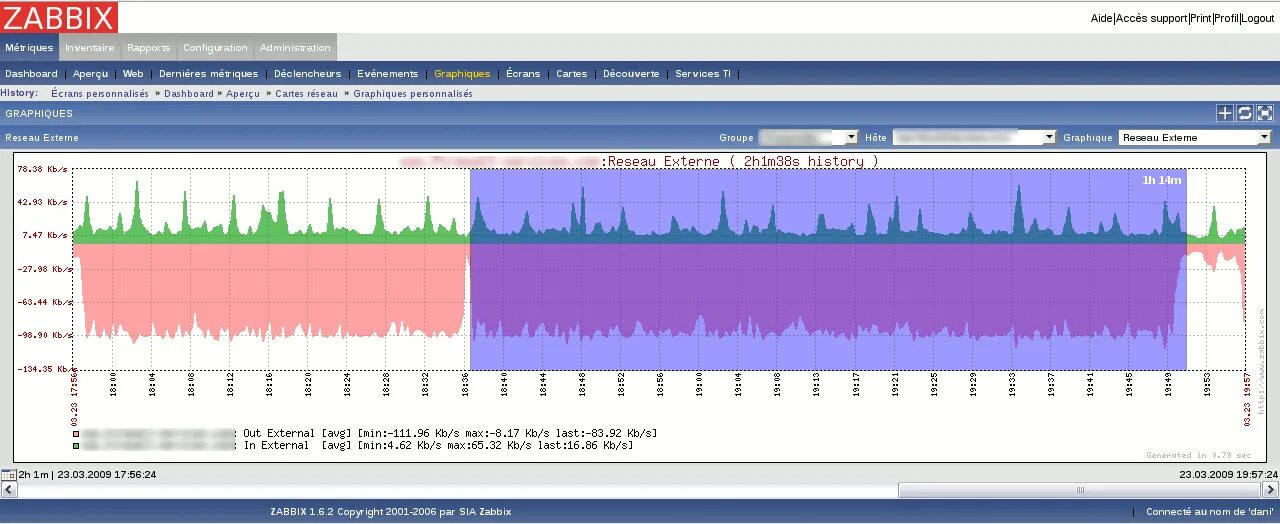Image resolution: width=1280 pixels, height=524 pixels.
Task: Toggle fullscreen mode icon
Action: 1265,113
